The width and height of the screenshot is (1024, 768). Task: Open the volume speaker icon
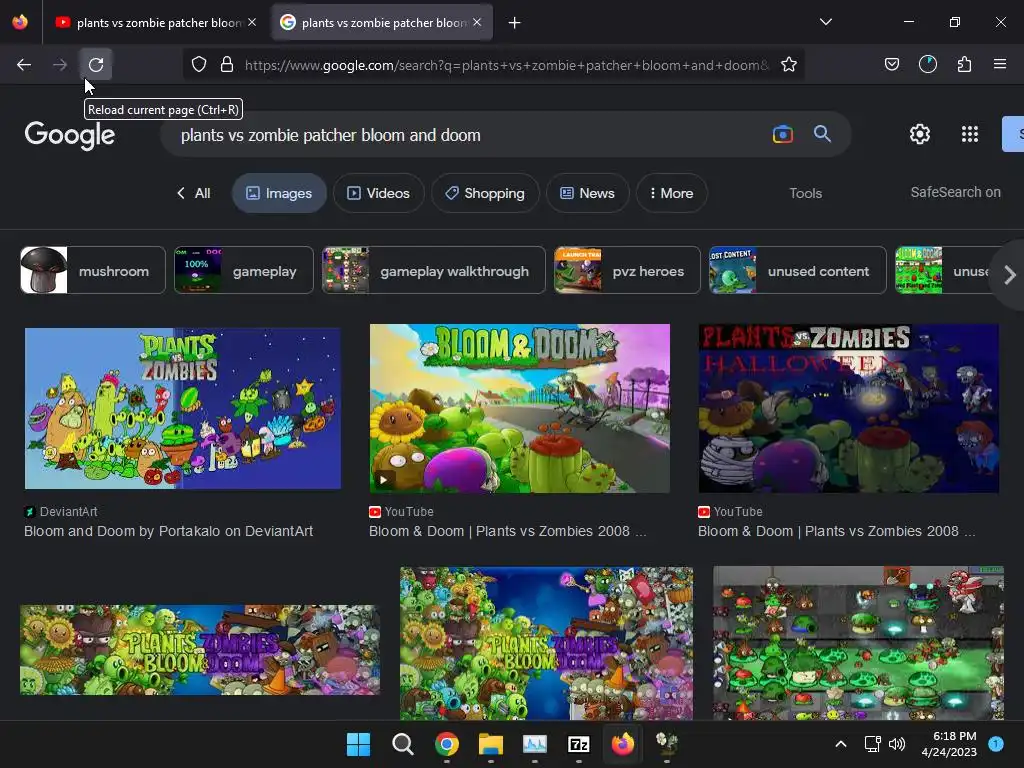click(897, 744)
